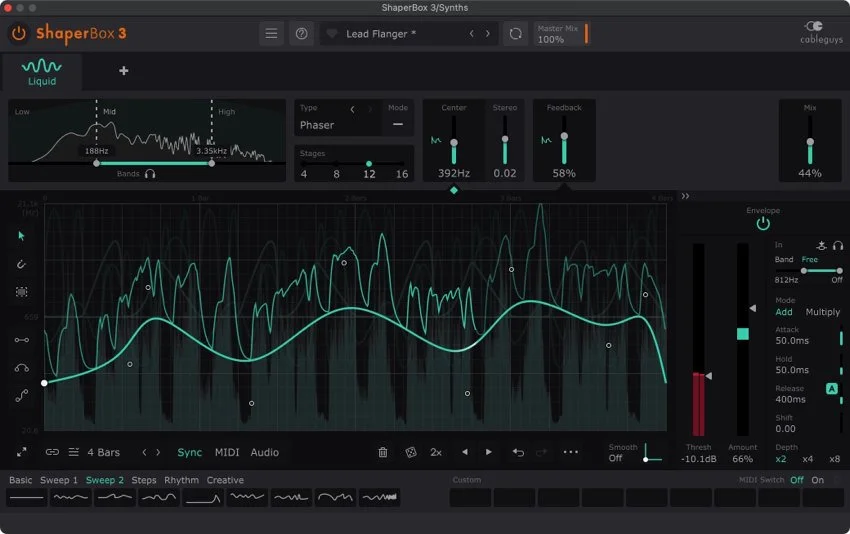Open the Rhythm preset tab
The image size is (850, 534).
pos(181,480)
